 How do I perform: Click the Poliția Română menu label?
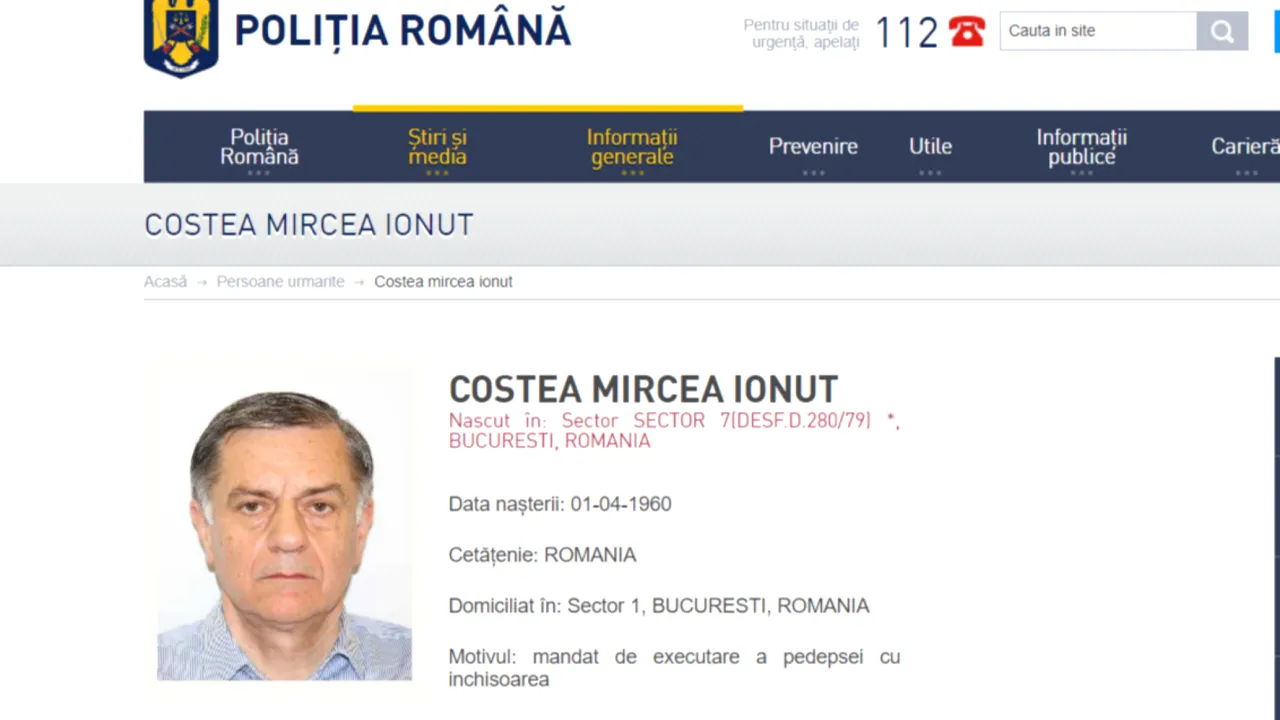[x=259, y=146]
